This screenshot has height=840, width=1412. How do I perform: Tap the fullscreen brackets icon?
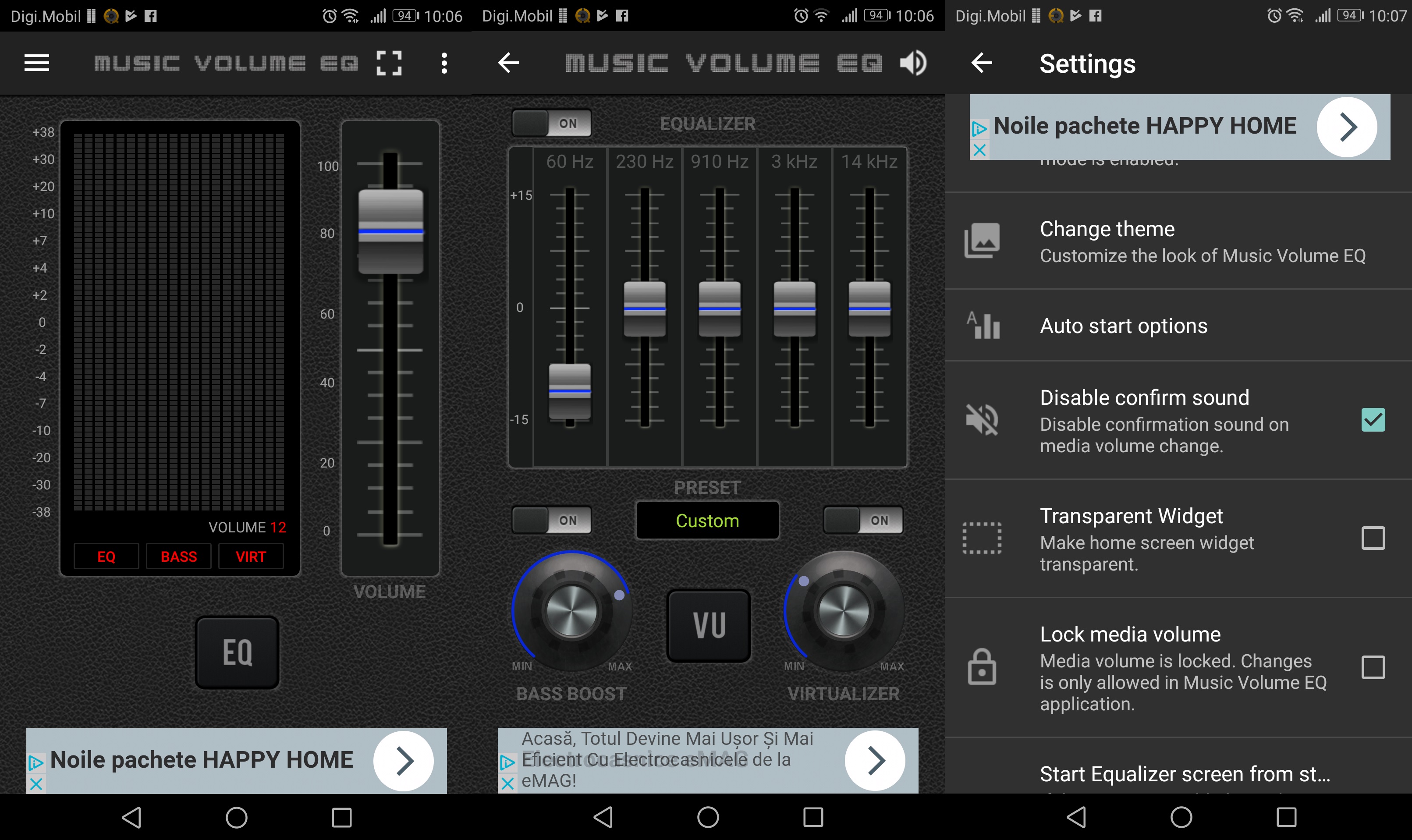[x=389, y=63]
